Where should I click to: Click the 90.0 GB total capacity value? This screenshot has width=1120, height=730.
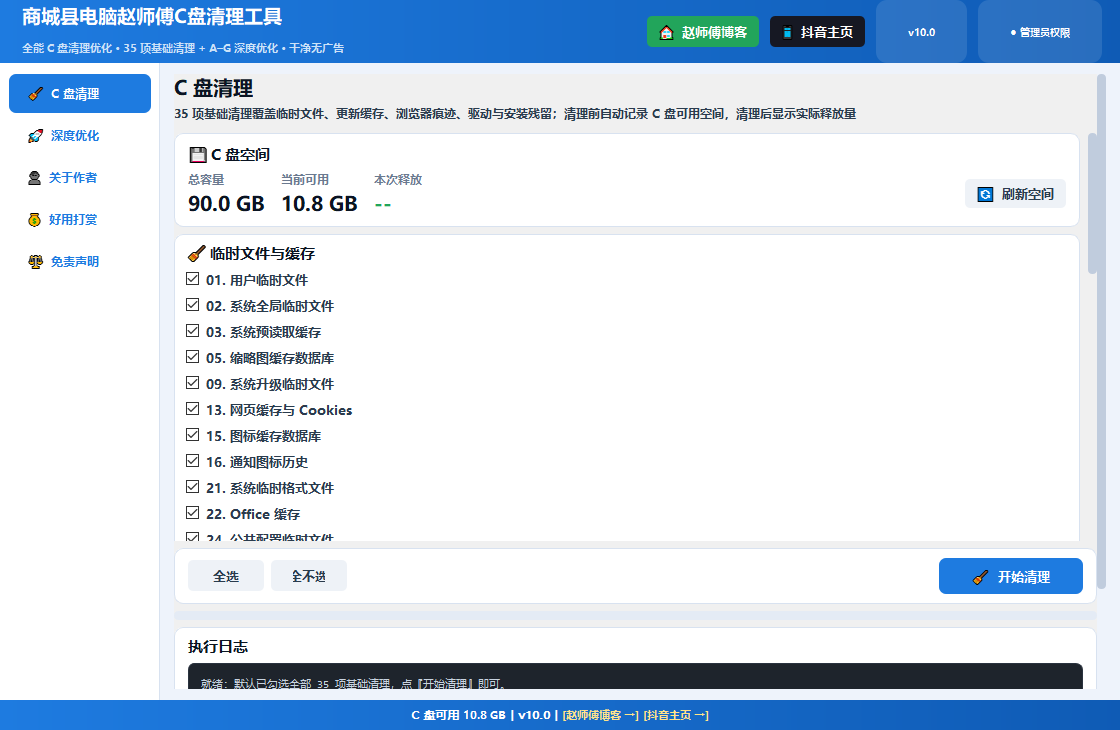[x=226, y=204]
